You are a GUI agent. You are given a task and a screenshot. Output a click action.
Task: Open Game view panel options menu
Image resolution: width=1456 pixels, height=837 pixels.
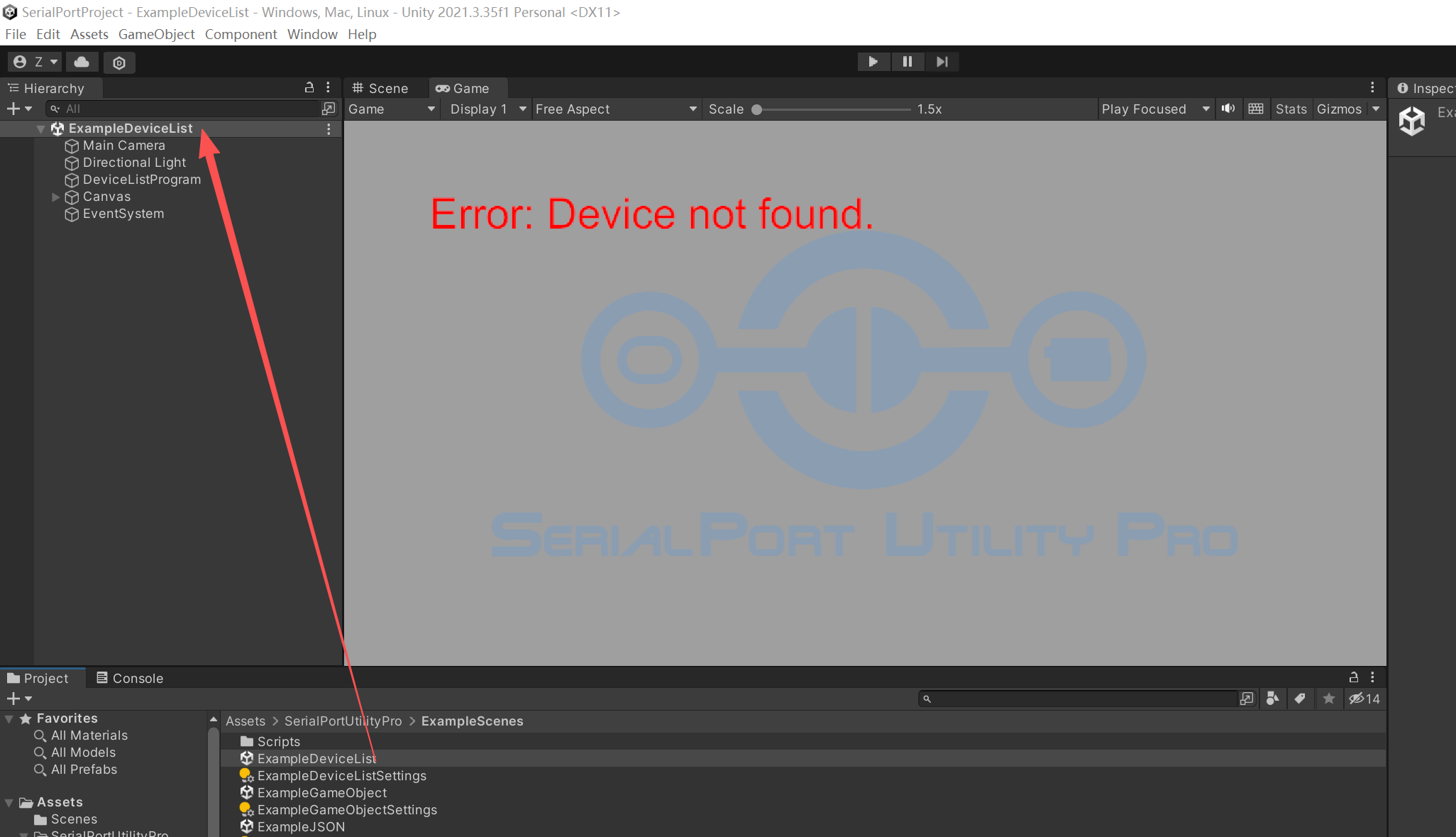1372,87
